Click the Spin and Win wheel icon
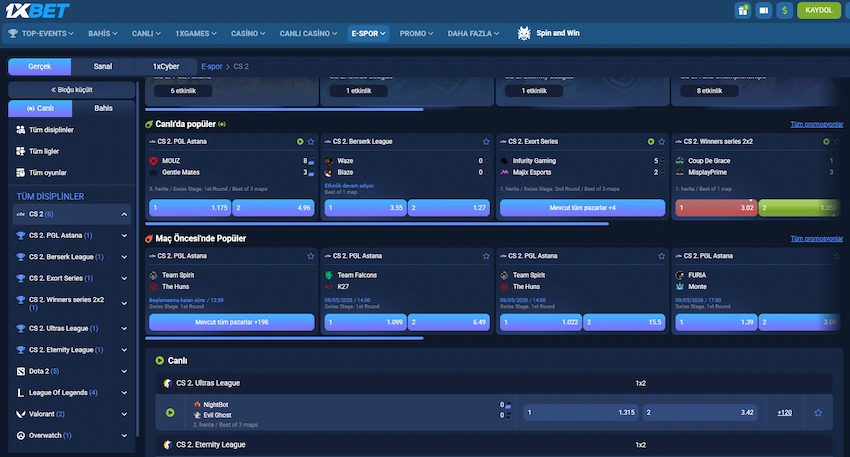850x457 pixels. [524, 33]
